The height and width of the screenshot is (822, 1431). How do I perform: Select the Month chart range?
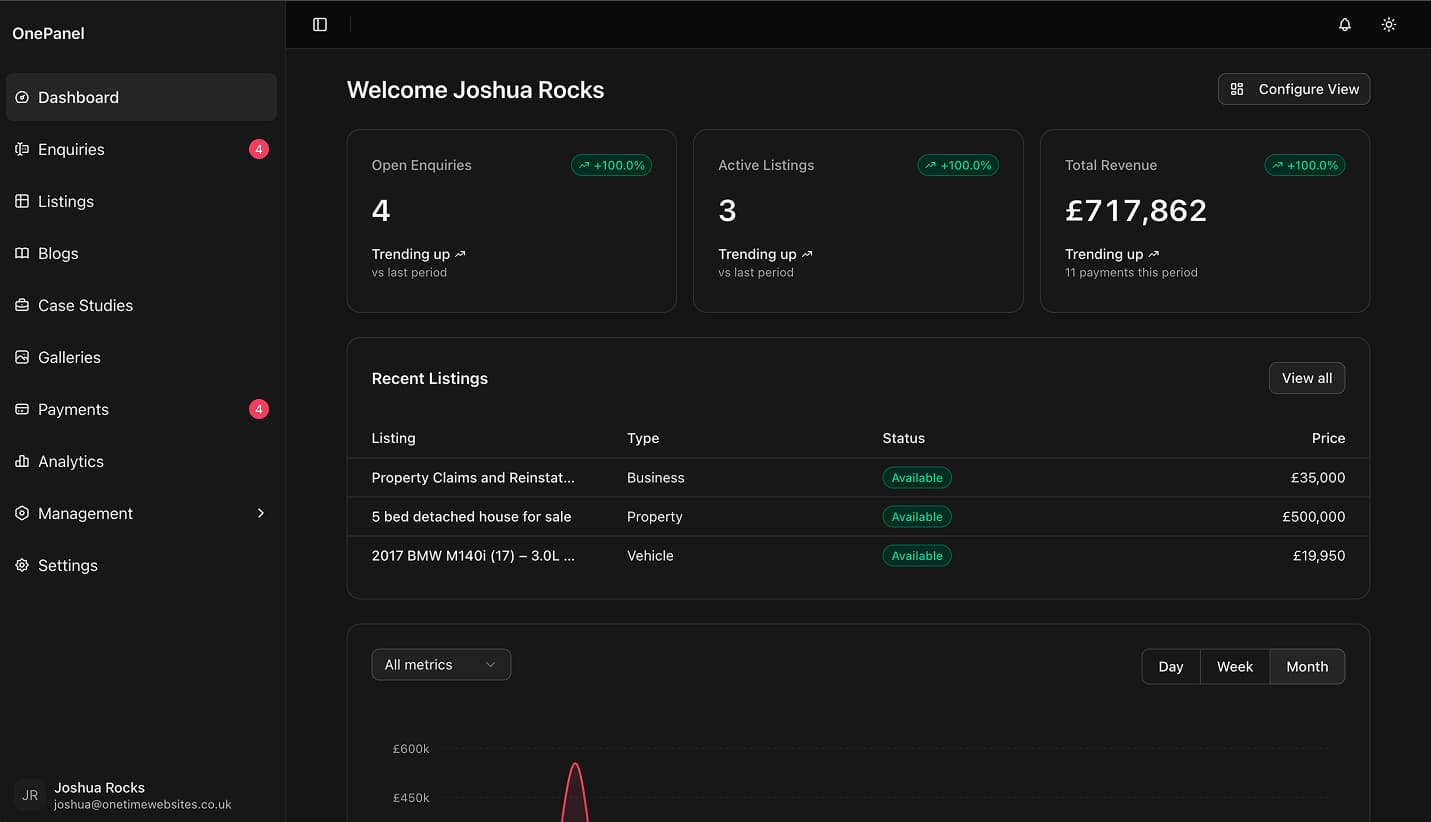pos(1307,667)
